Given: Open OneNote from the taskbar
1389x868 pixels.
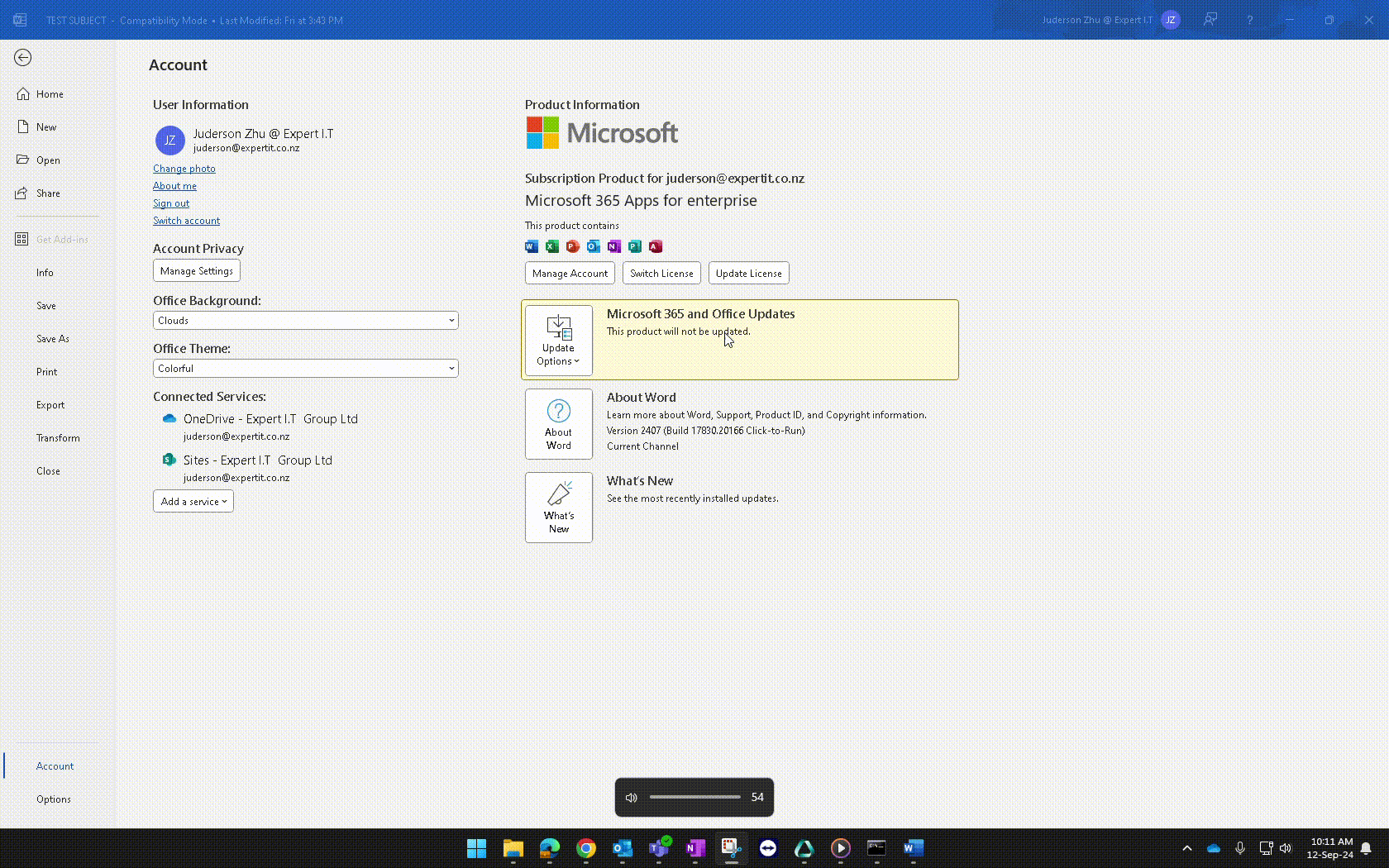Looking at the screenshot, I should [x=695, y=848].
